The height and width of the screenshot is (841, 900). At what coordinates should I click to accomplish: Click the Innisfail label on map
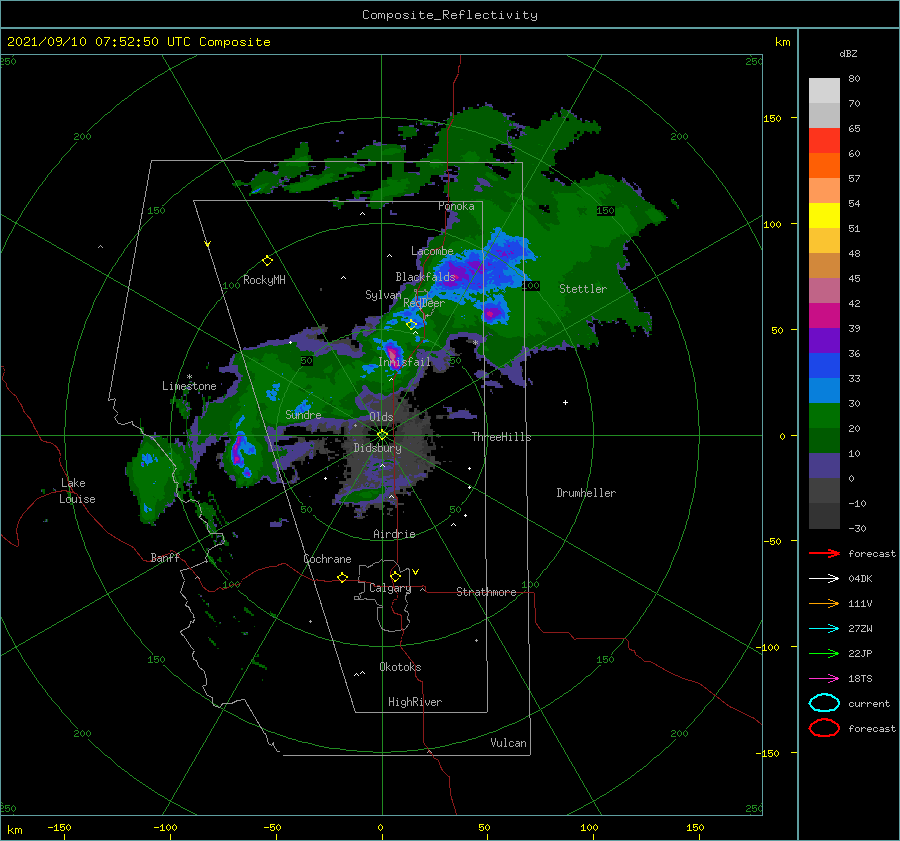[x=404, y=362]
